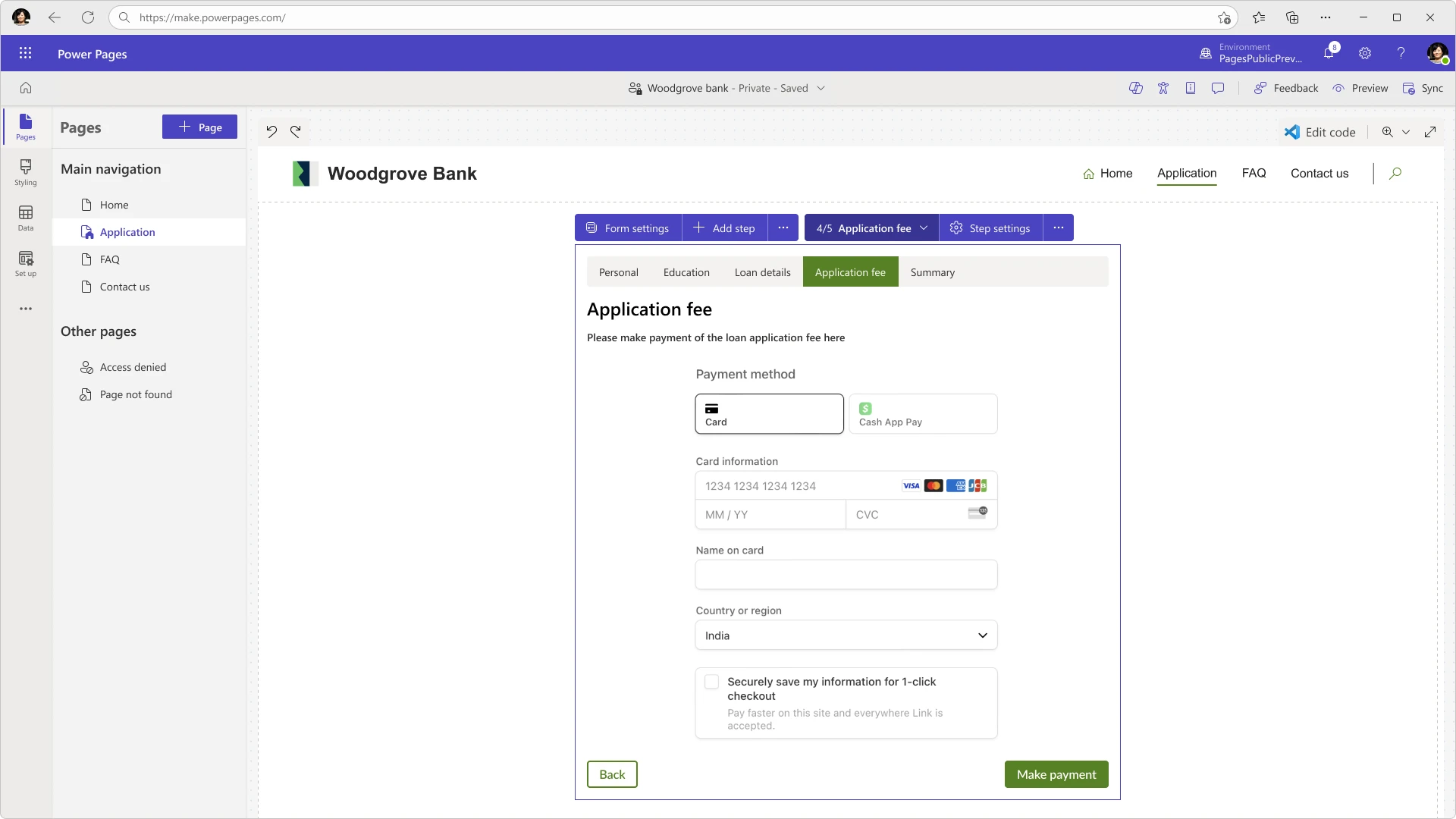Switch to the Summary tab
This screenshot has width=1456, height=819.
tap(933, 271)
